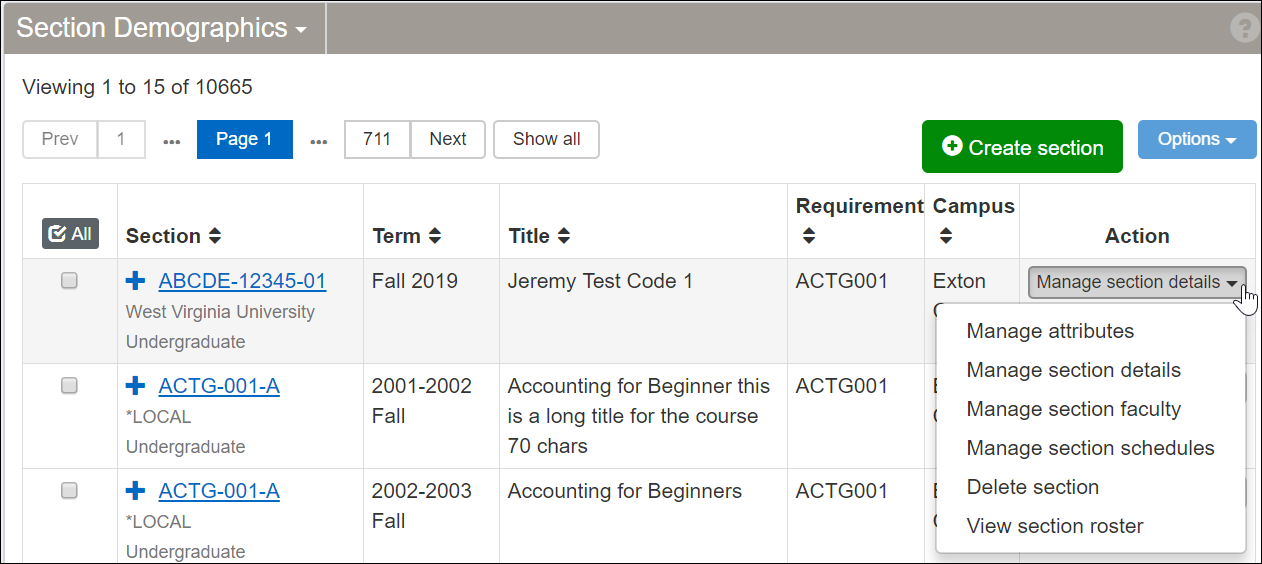Open the ABCDE-12345-01 section link
This screenshot has height=564, width=1262.
point(242,282)
